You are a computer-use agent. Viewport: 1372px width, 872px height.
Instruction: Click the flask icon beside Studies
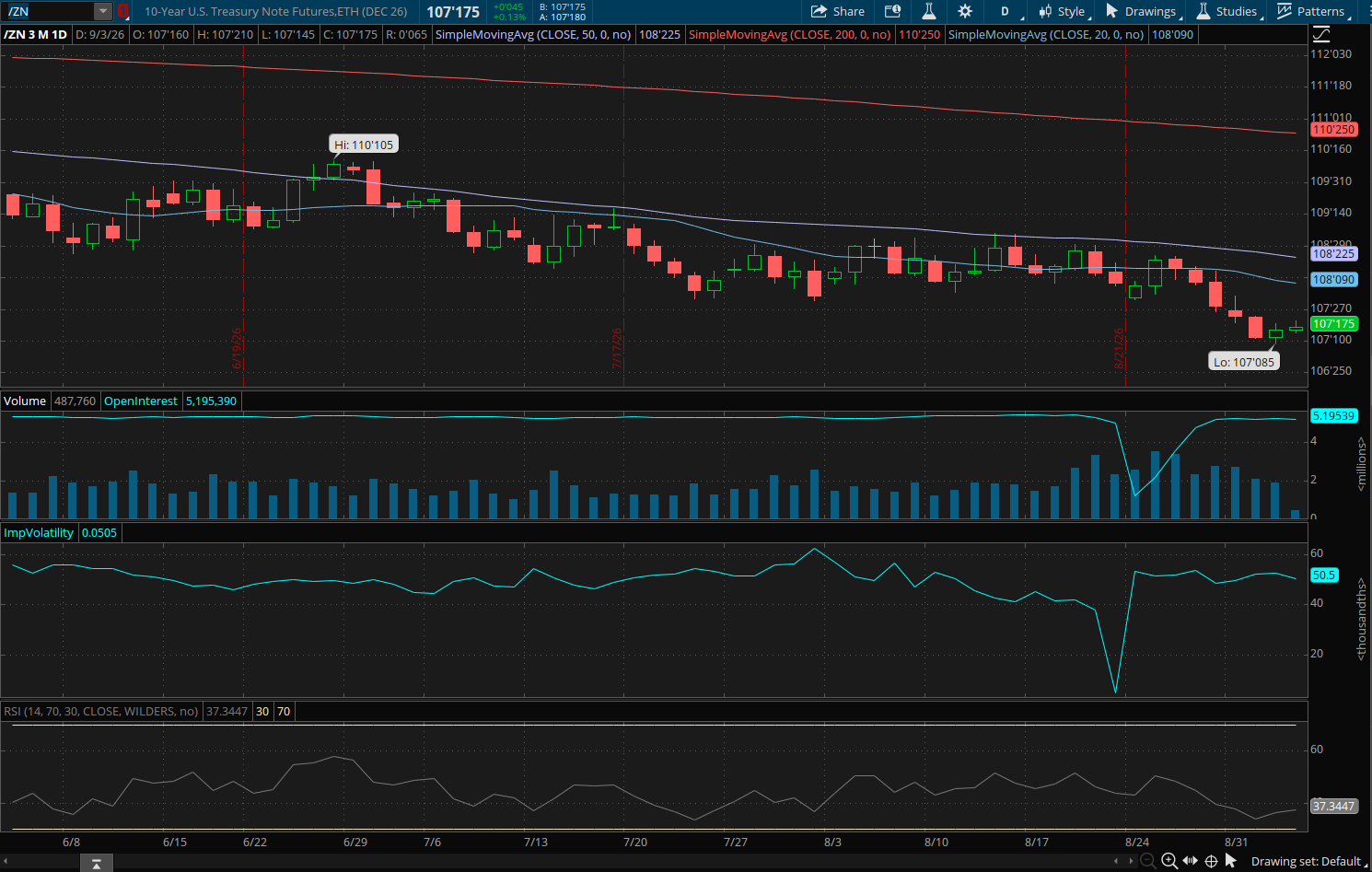click(1203, 11)
